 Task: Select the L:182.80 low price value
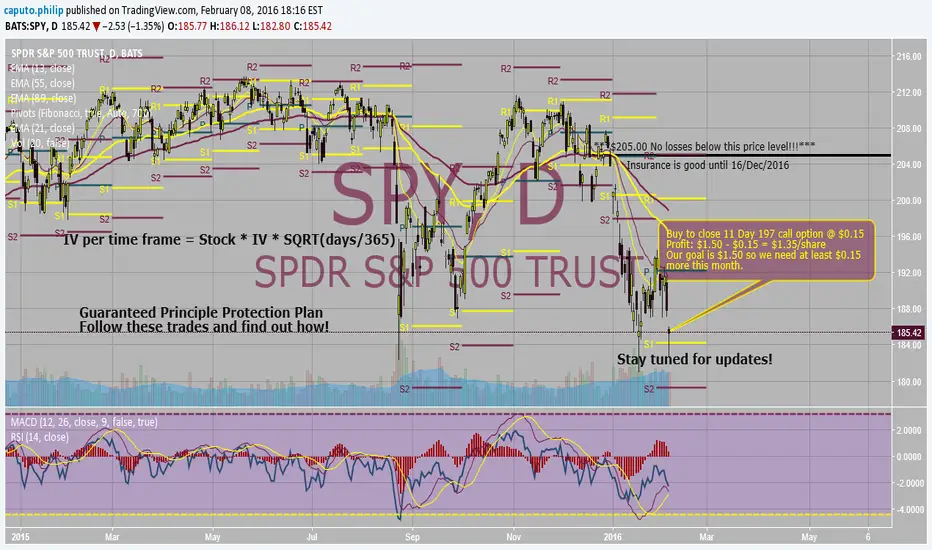[x=271, y=26]
